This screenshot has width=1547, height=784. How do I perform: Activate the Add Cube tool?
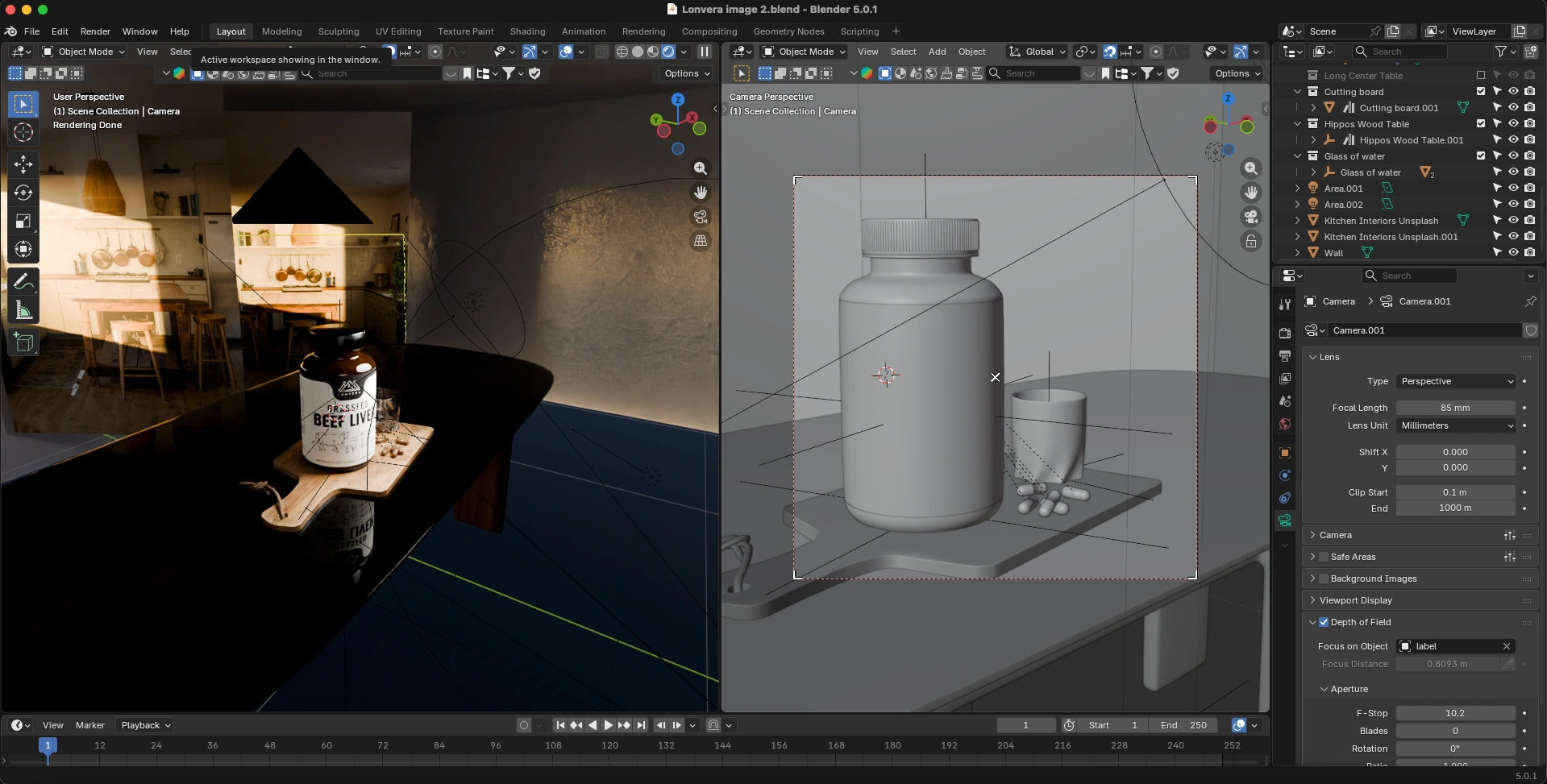tap(23, 342)
